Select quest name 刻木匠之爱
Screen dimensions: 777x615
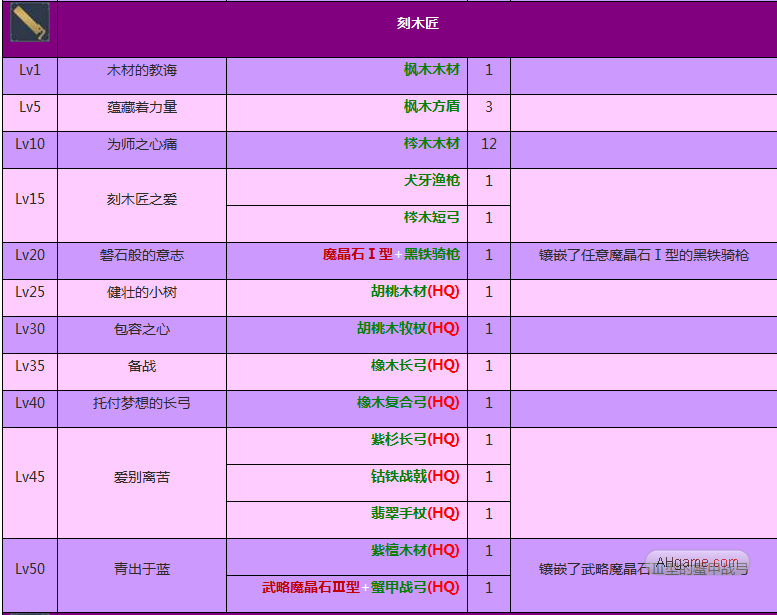(142, 199)
